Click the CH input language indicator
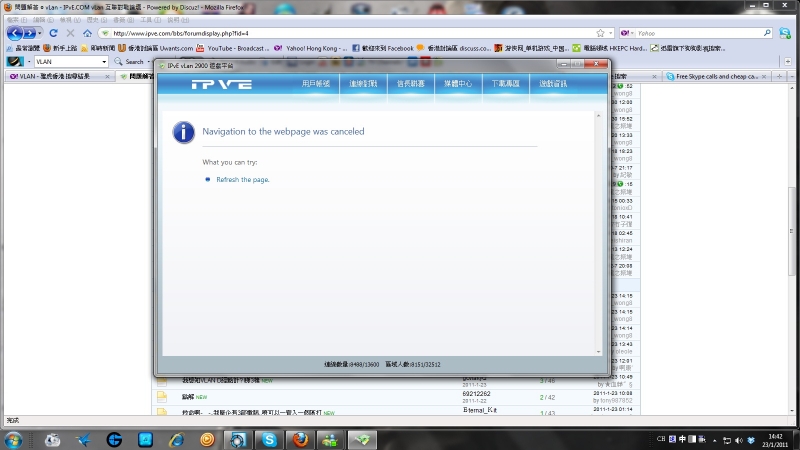This screenshot has height=450, width=800. click(x=661, y=439)
